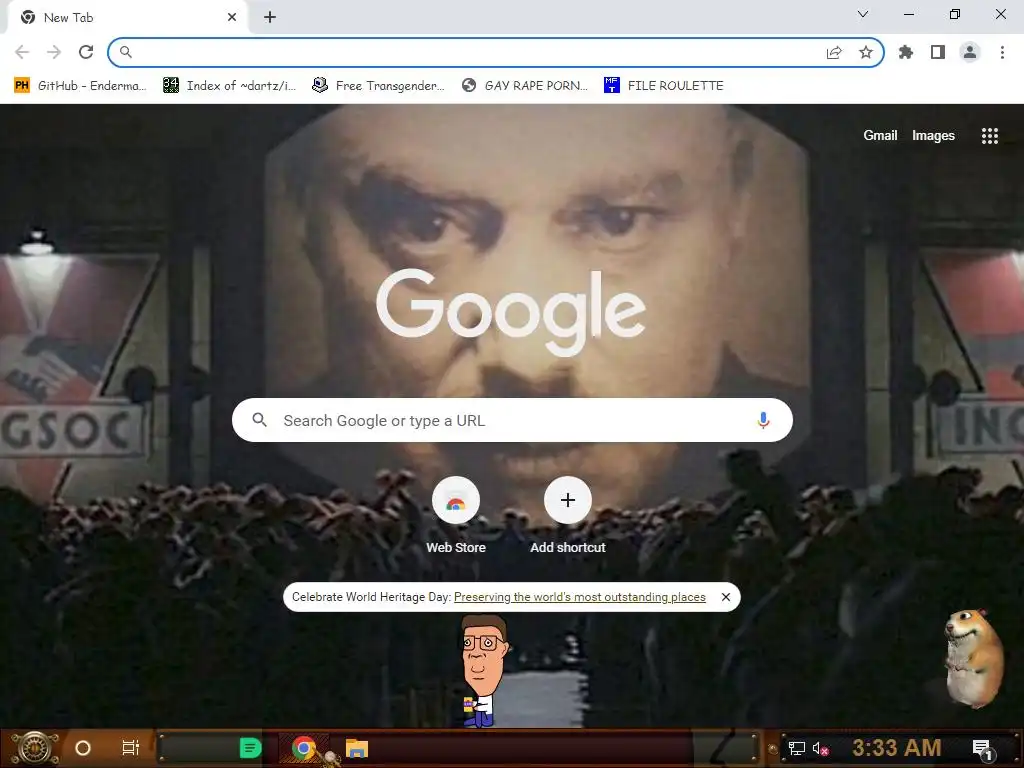
Task: Dismiss the World Heritage Day banner
Action: point(726,597)
